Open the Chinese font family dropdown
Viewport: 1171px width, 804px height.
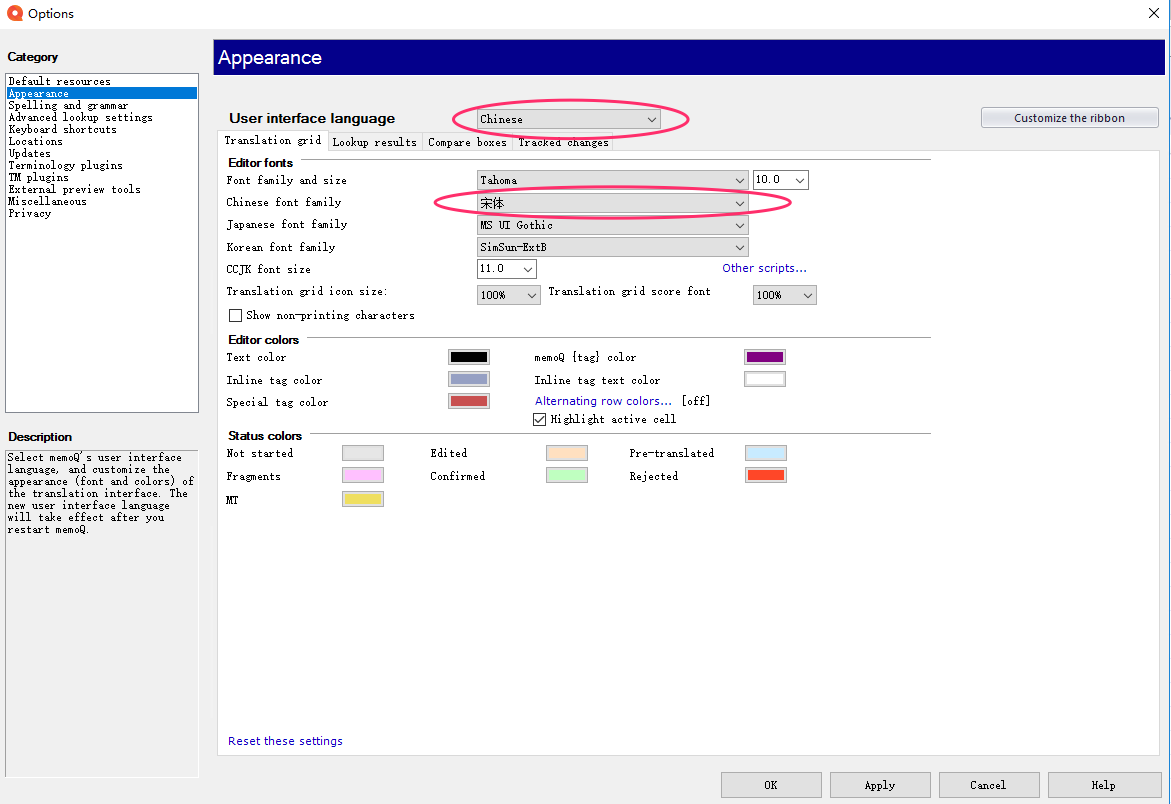click(x=612, y=203)
